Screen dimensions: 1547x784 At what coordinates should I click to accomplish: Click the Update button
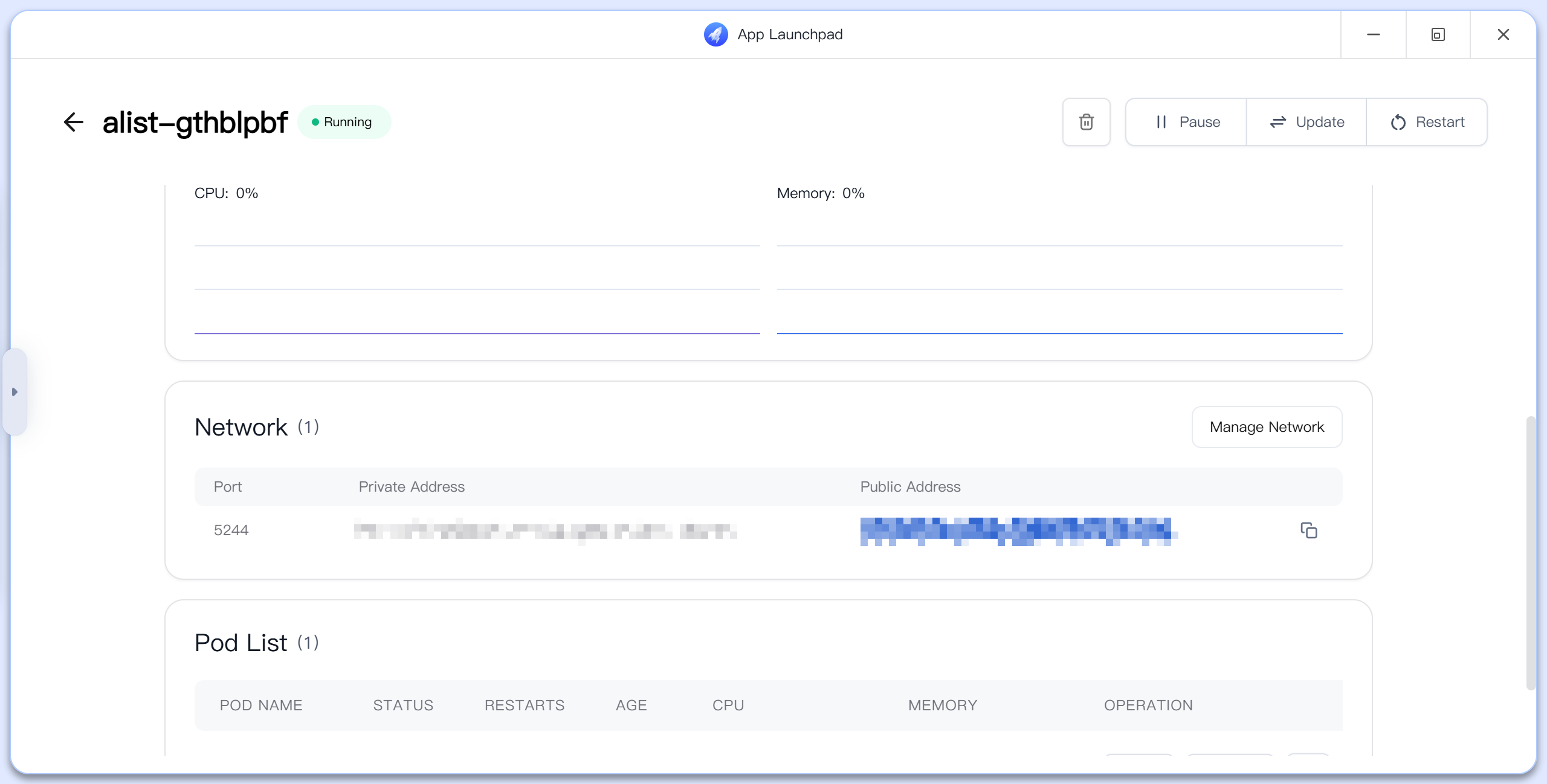click(1306, 122)
